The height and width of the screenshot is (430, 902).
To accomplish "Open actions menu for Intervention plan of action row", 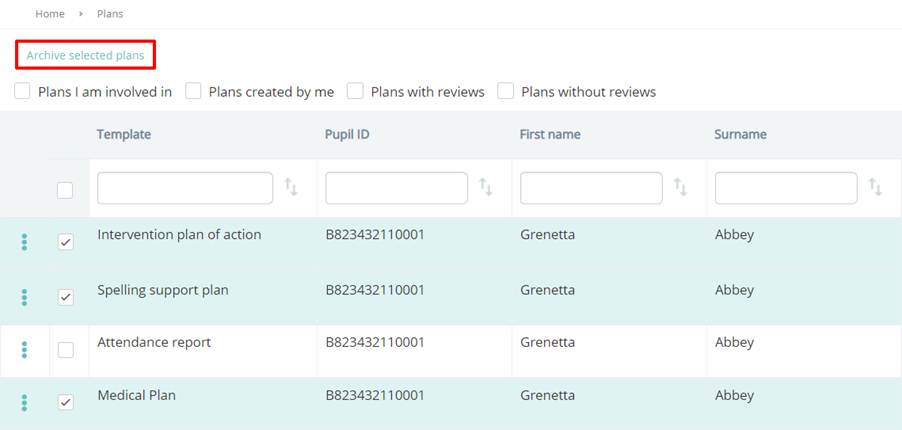I will tap(24, 242).
